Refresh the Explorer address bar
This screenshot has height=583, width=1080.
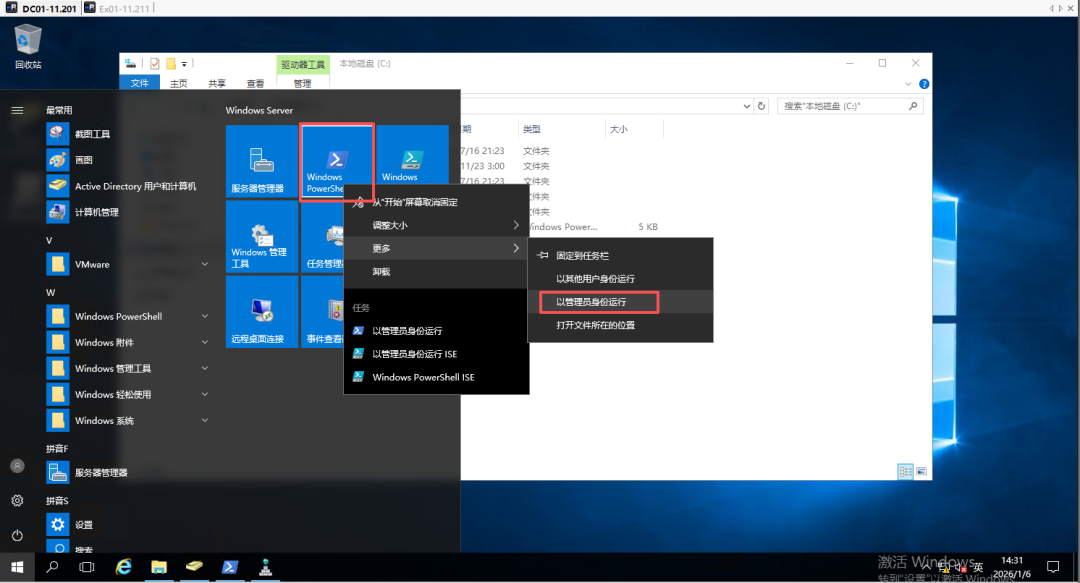761,106
